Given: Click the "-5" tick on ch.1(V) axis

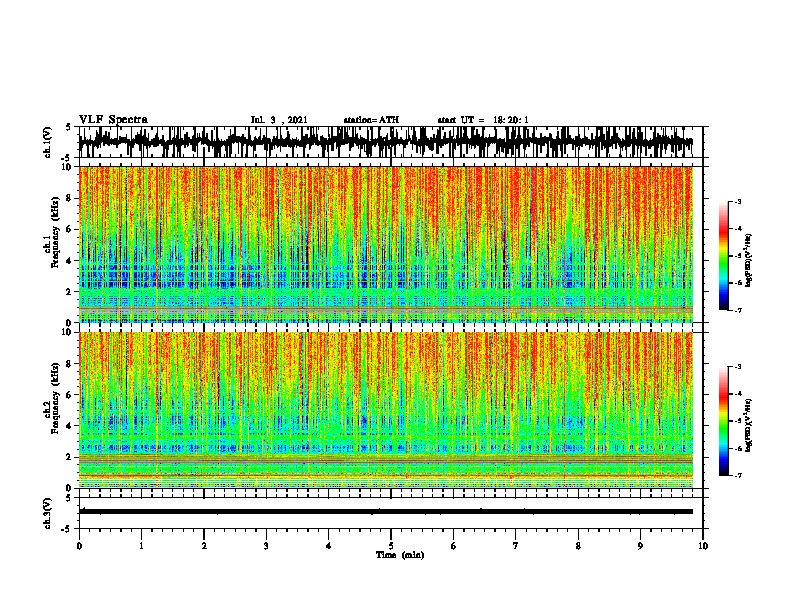Looking at the screenshot, I should 67,158.
